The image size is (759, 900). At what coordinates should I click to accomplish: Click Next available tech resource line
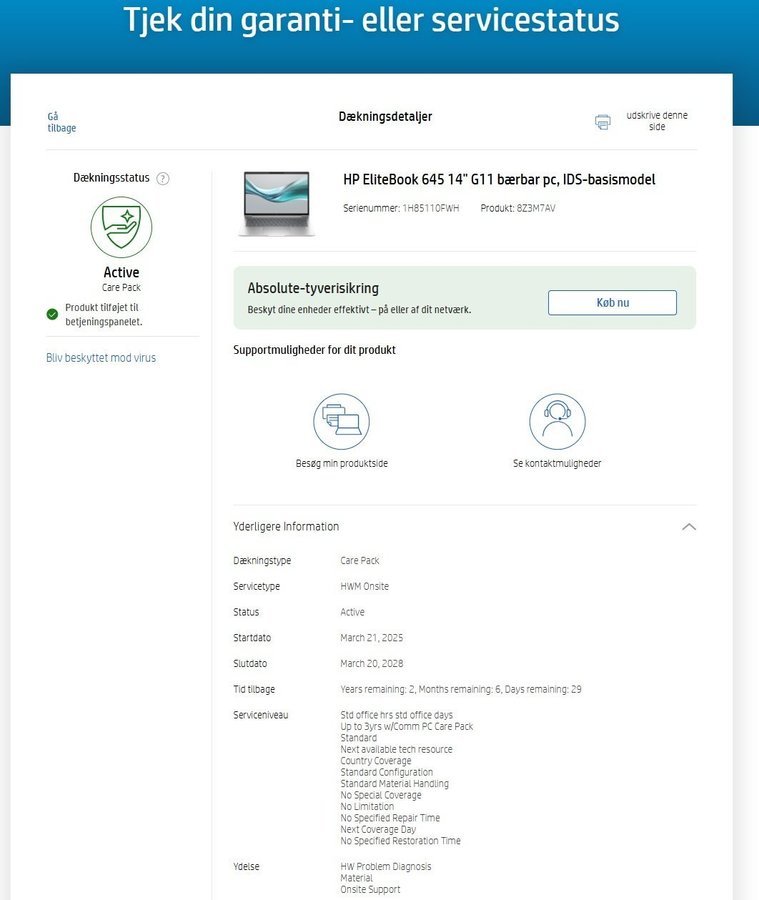396,749
